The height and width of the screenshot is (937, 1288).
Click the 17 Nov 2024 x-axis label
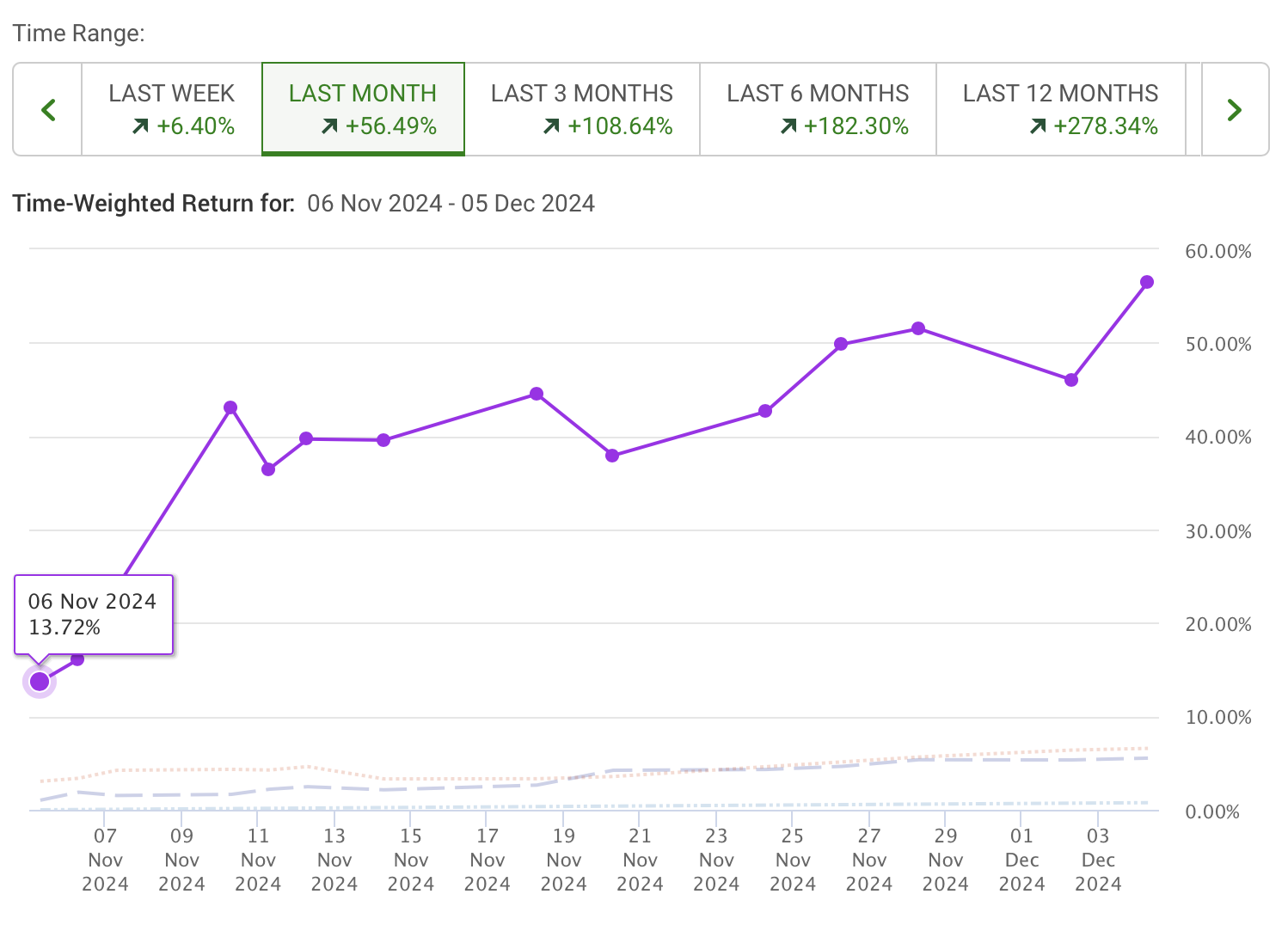click(488, 860)
